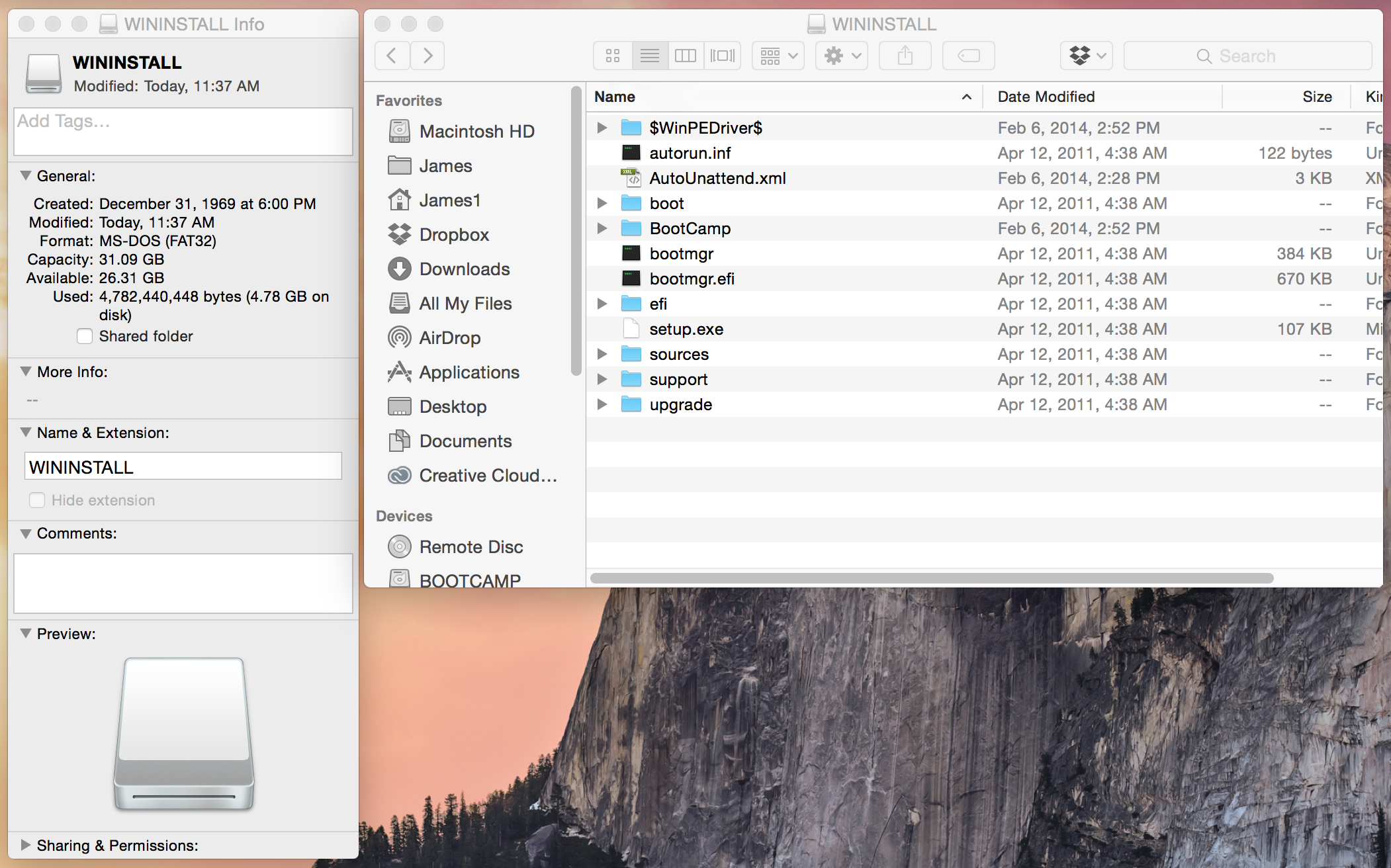Expand the upgrade folder
1391x868 pixels.
[602, 404]
